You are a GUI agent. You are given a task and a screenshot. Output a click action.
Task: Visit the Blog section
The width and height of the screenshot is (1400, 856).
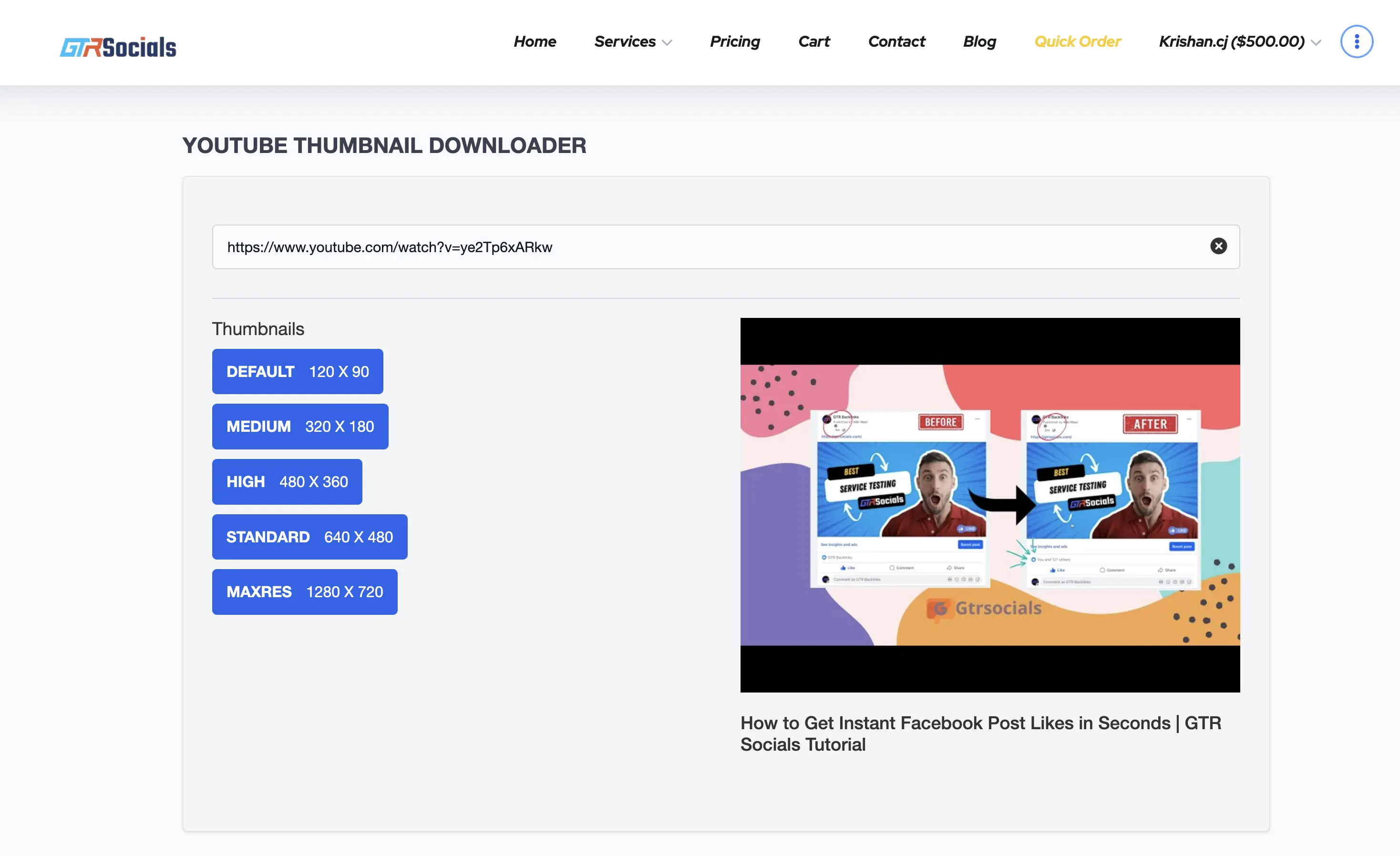[979, 41]
